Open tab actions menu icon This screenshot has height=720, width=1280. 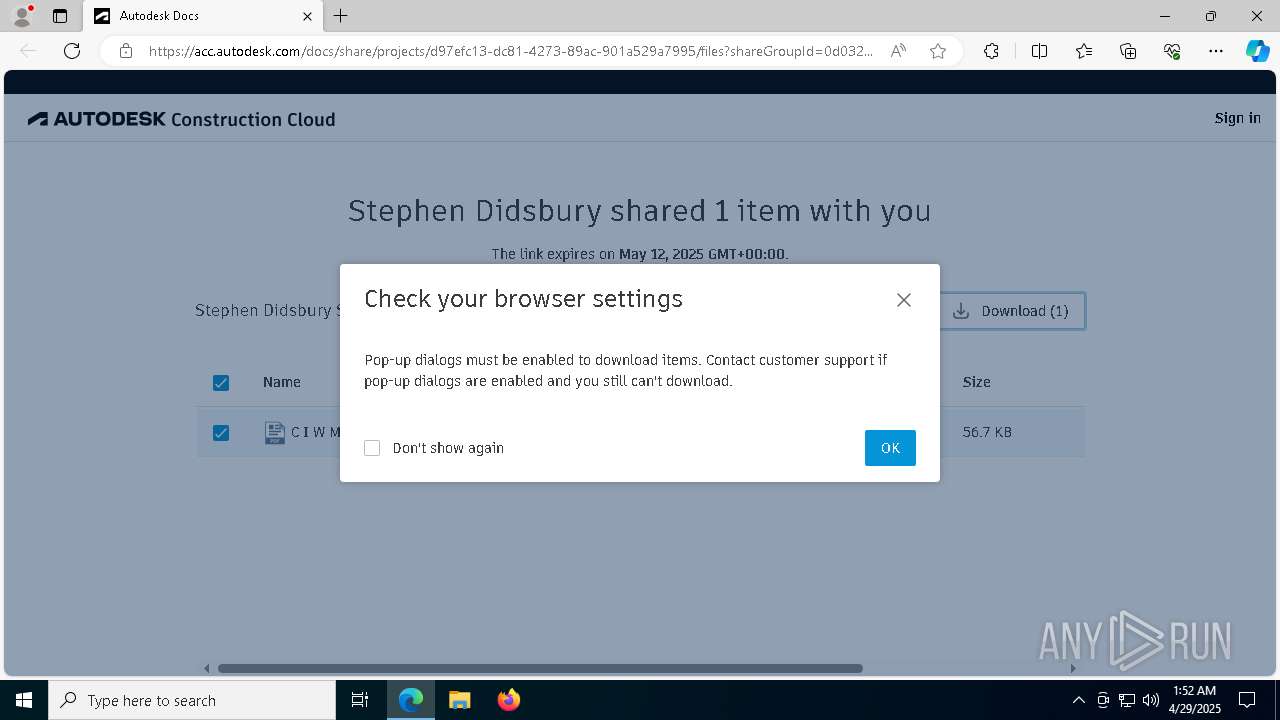60,16
